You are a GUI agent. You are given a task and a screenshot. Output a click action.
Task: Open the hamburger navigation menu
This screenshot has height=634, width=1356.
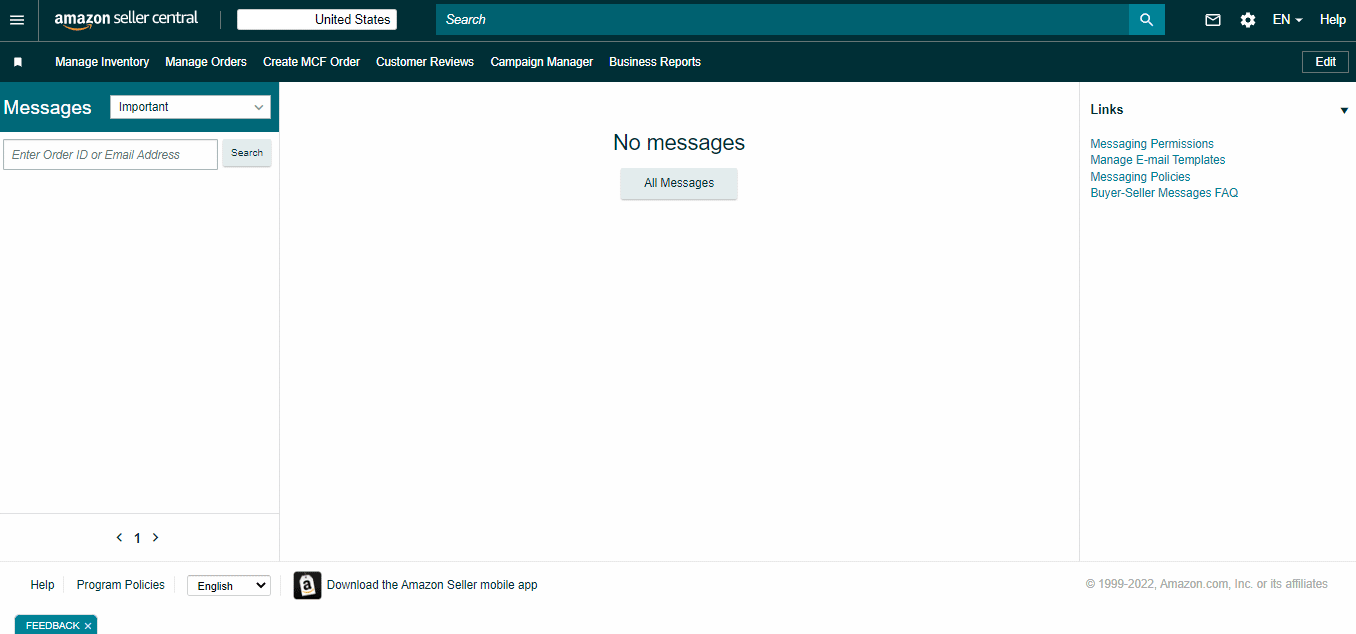pyautogui.click(x=17, y=19)
